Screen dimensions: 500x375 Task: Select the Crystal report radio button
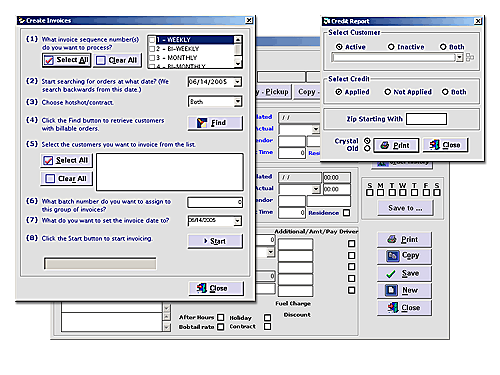(367, 141)
